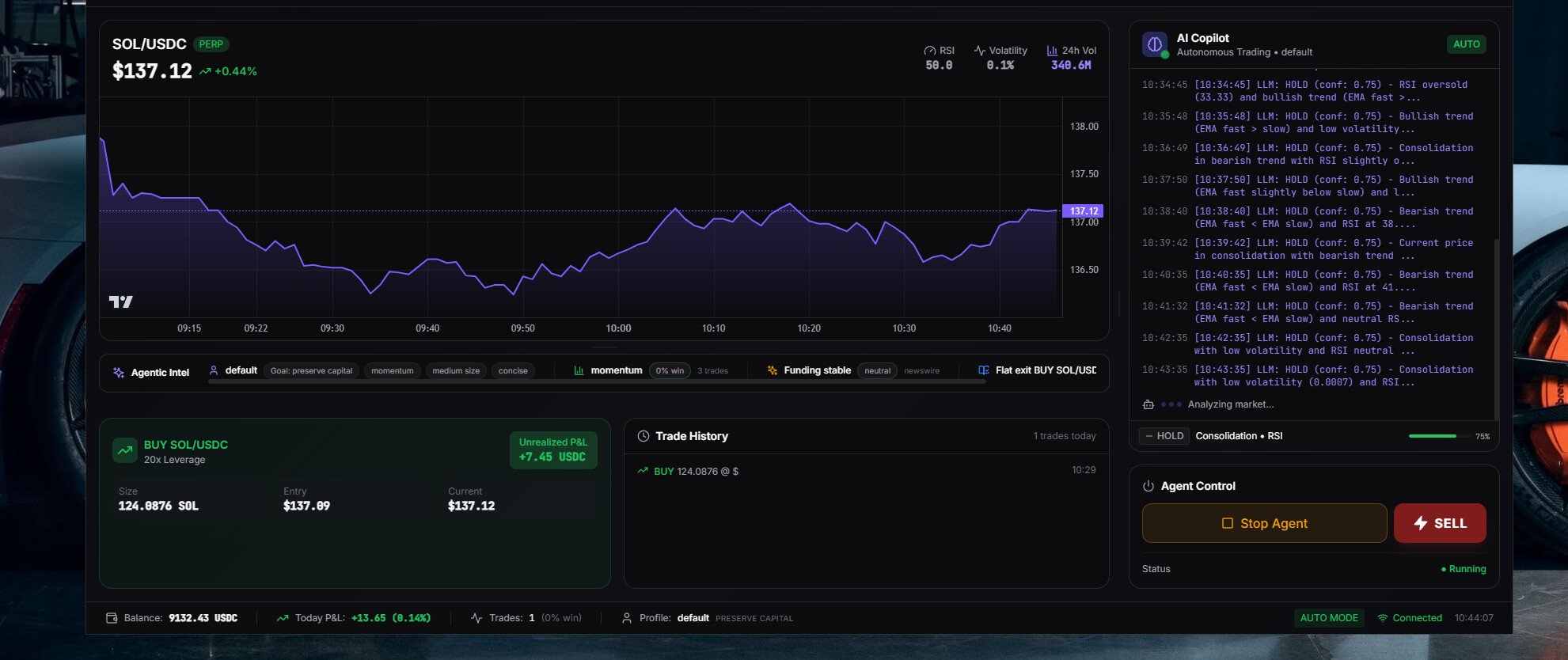1568x660 pixels.
Task: Toggle the AUTO badge in AI Copilot
Action: [1466, 44]
